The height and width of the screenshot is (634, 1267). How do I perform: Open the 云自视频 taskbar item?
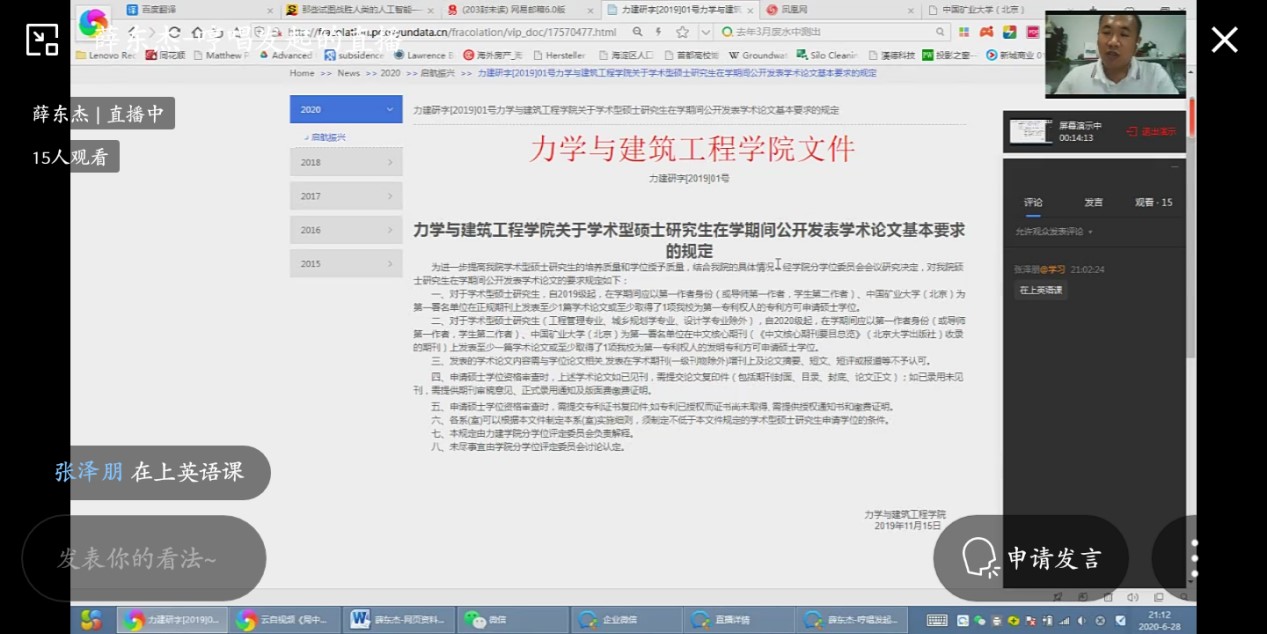point(286,620)
